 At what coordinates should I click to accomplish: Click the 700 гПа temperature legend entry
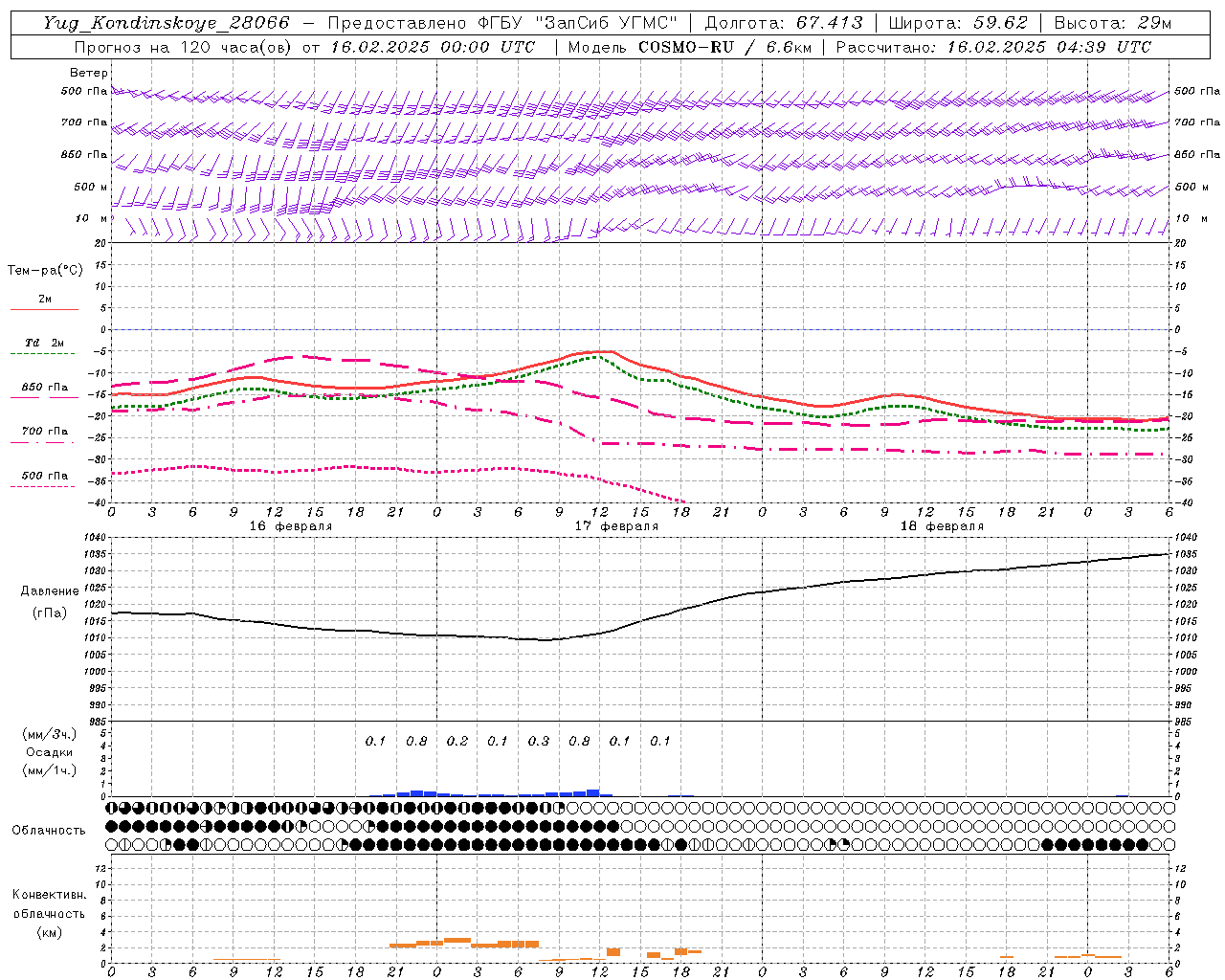pyautogui.click(x=44, y=432)
